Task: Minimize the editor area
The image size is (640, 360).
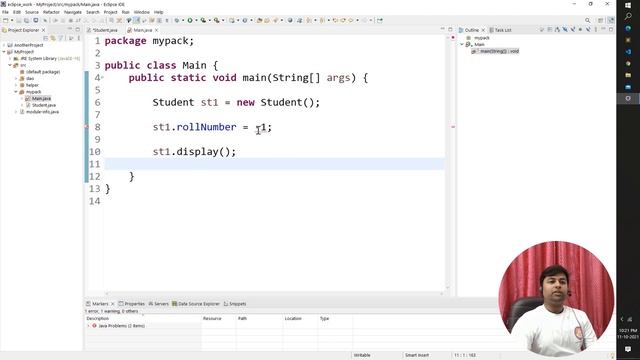Action: click(x=443, y=29)
